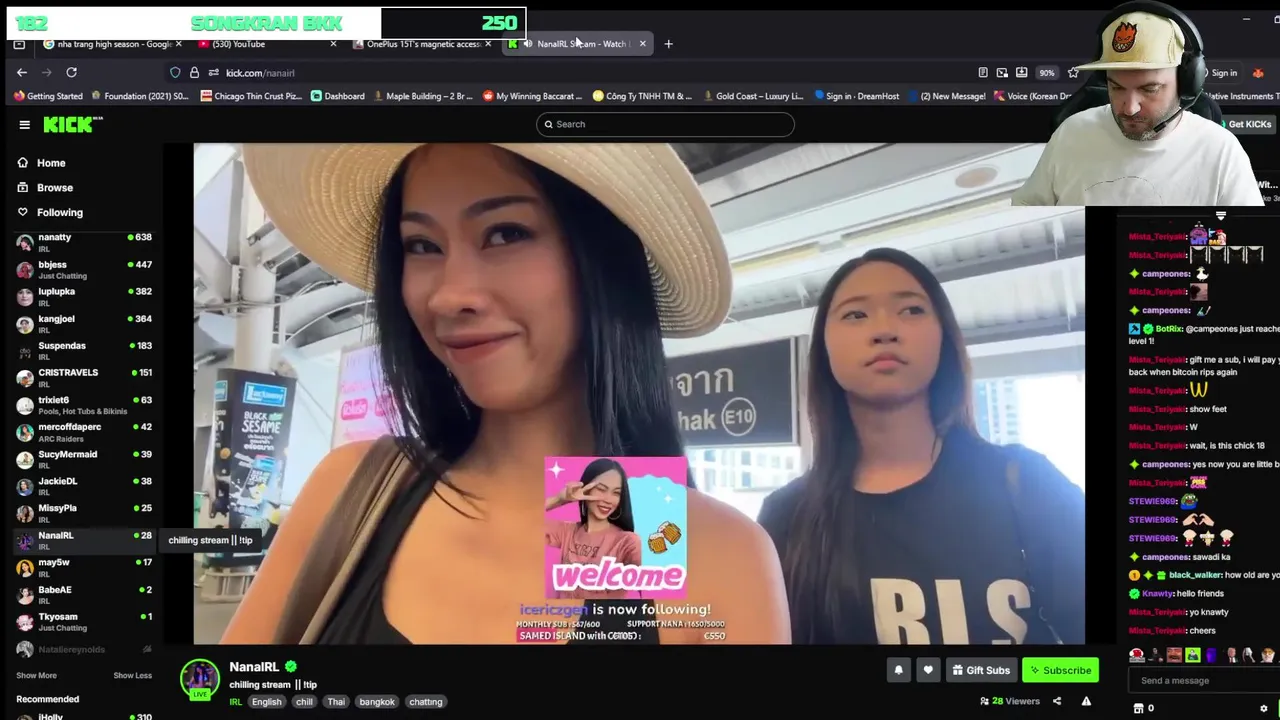The image size is (1280, 720).
Task: Click the KICK logo
Action: (x=73, y=124)
